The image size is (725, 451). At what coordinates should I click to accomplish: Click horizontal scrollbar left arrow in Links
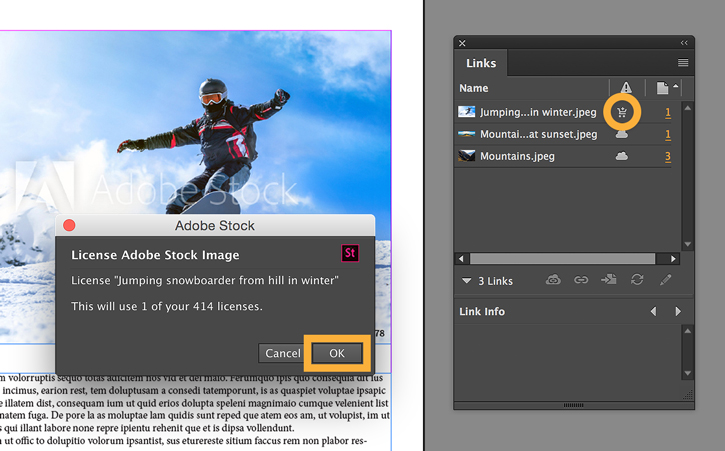tap(461, 259)
